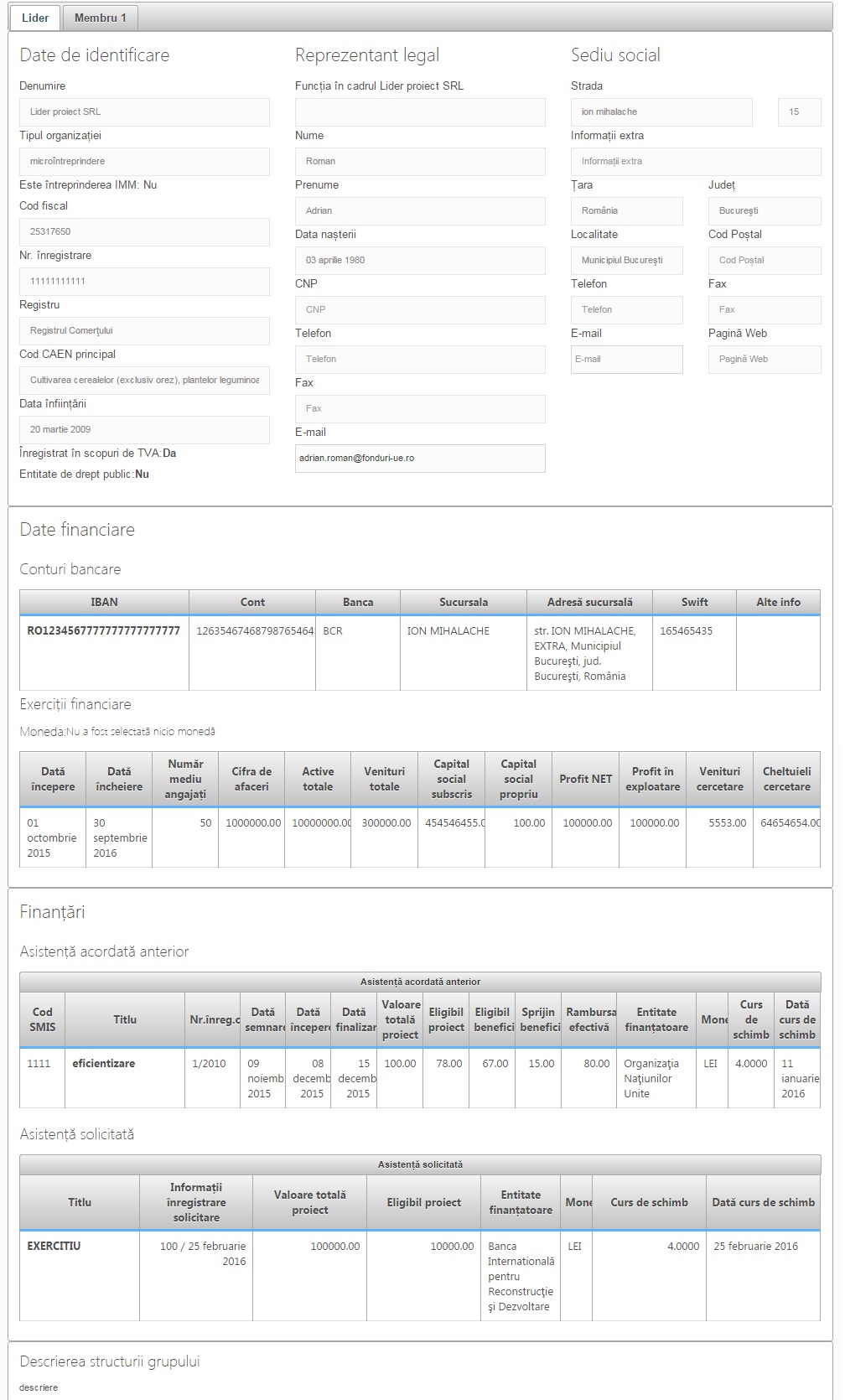Focus the Informații extra field
This screenshot has height=1400, width=845.
(x=696, y=162)
